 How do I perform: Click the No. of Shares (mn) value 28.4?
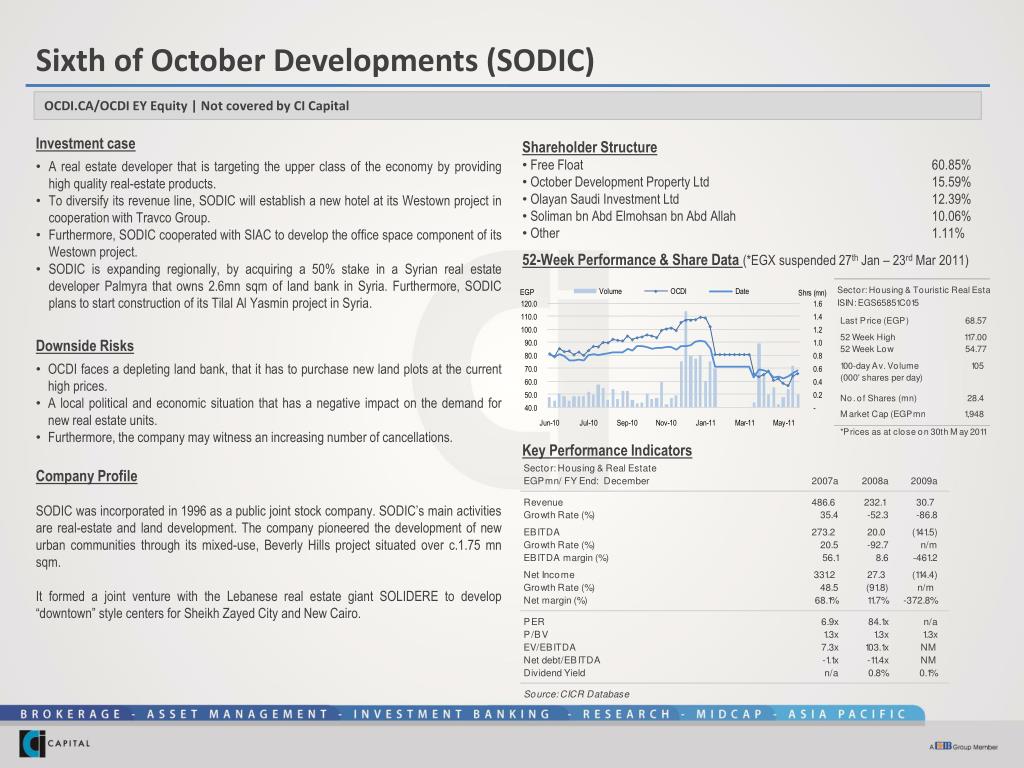point(975,398)
